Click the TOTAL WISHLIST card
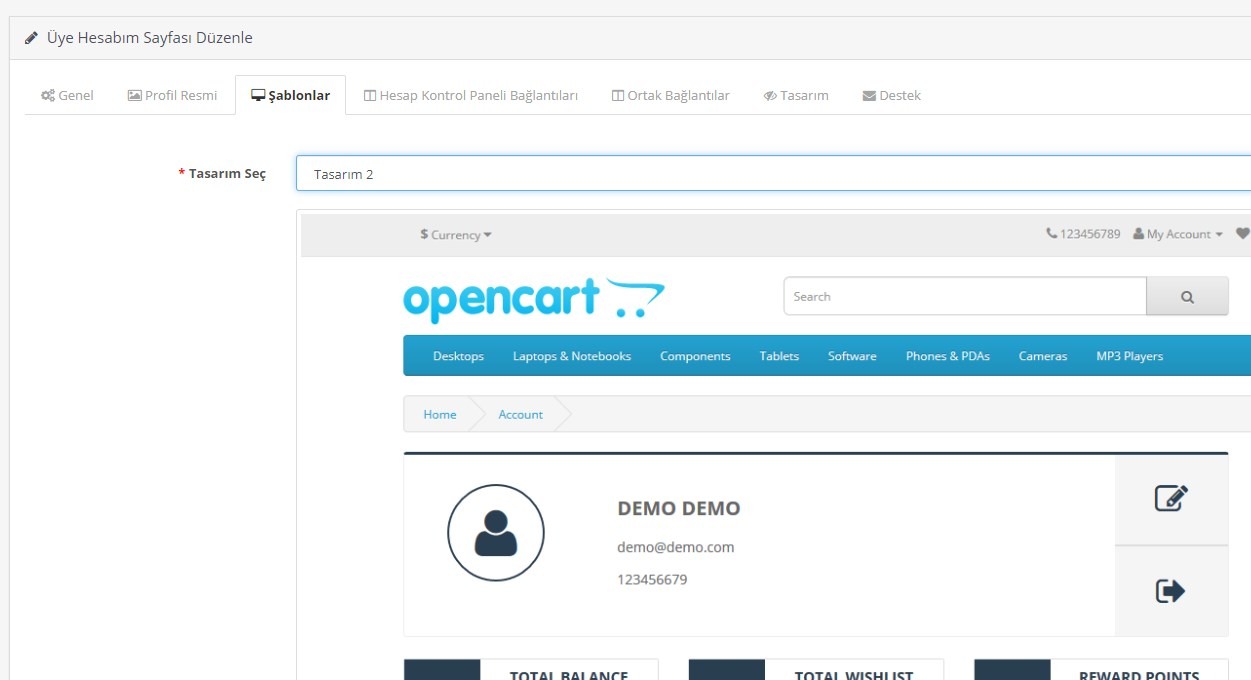This screenshot has width=1251, height=680. click(x=816, y=669)
